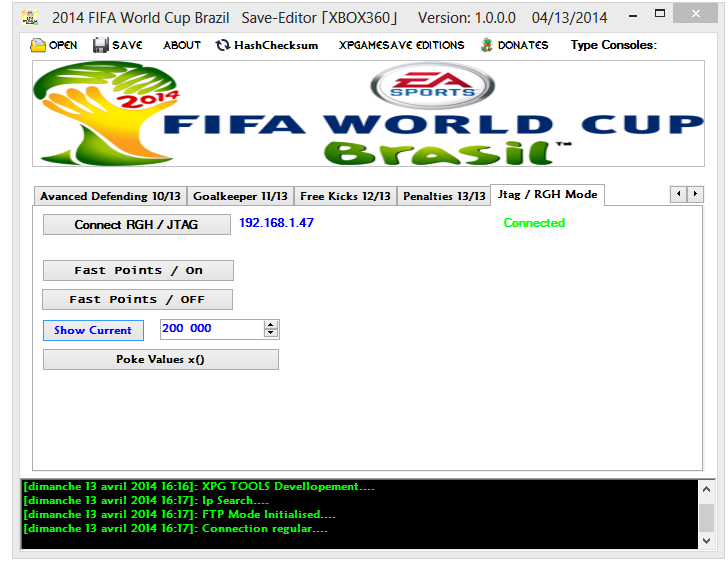Switch to the Goalkeeper 11/13 tab

click(240, 196)
